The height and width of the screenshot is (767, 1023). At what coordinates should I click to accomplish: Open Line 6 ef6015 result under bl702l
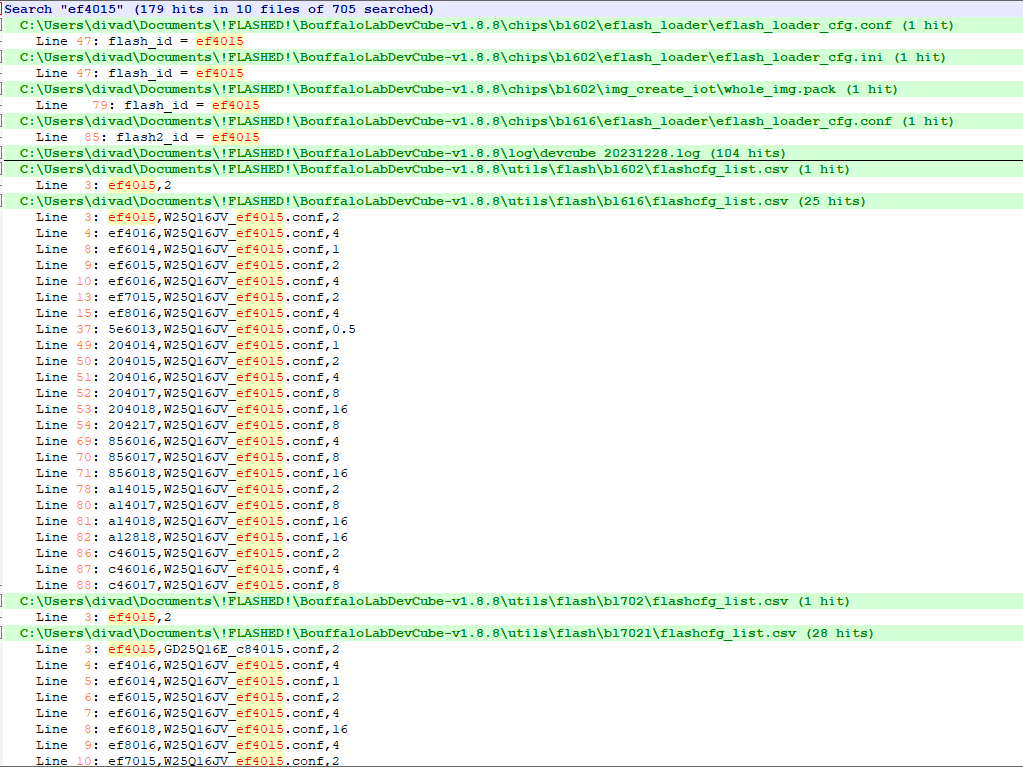click(188, 697)
